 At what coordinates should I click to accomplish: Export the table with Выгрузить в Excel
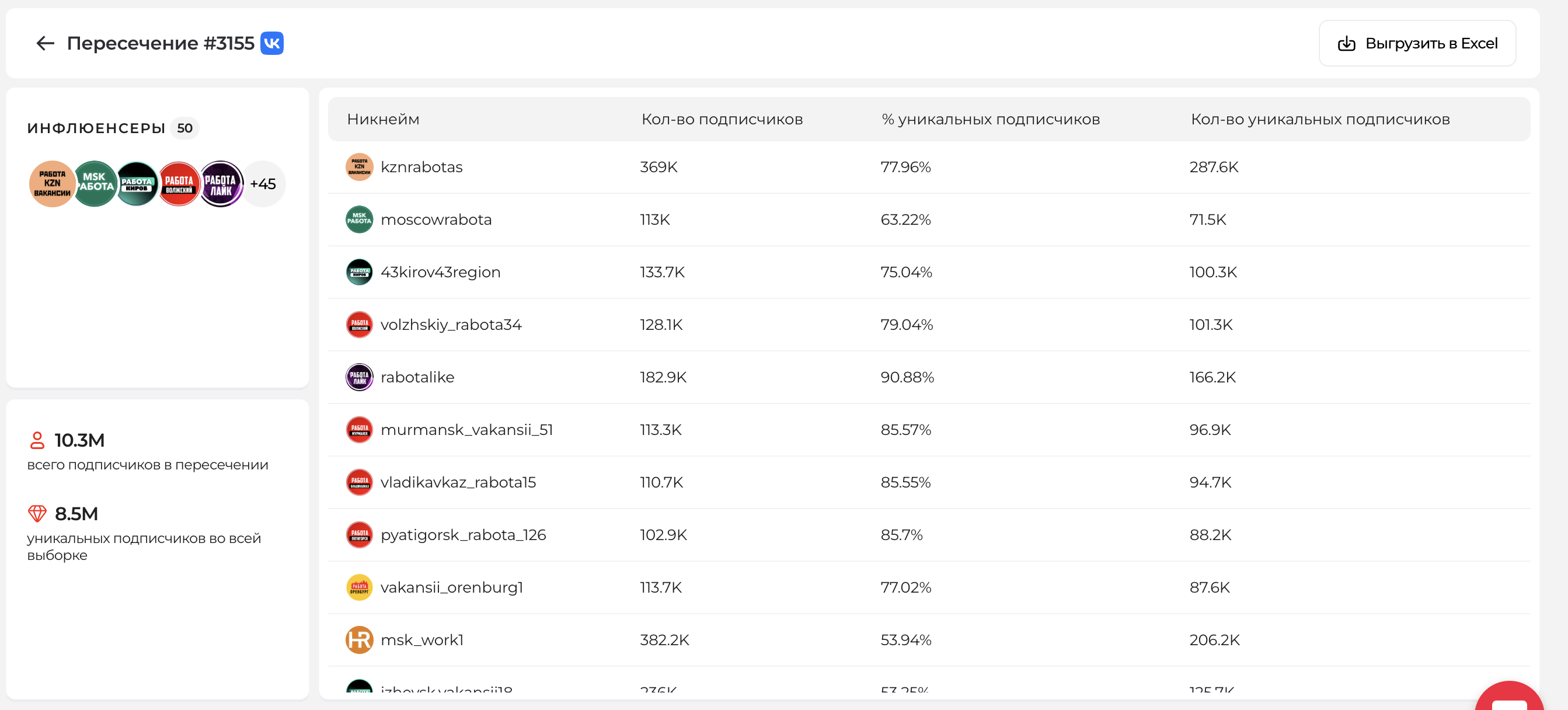[x=1417, y=43]
